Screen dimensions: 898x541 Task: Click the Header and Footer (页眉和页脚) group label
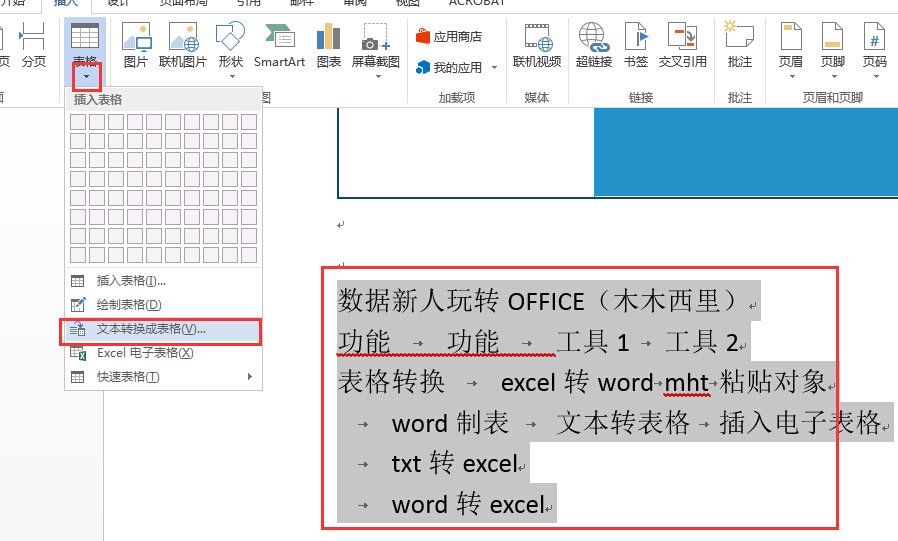click(x=832, y=98)
